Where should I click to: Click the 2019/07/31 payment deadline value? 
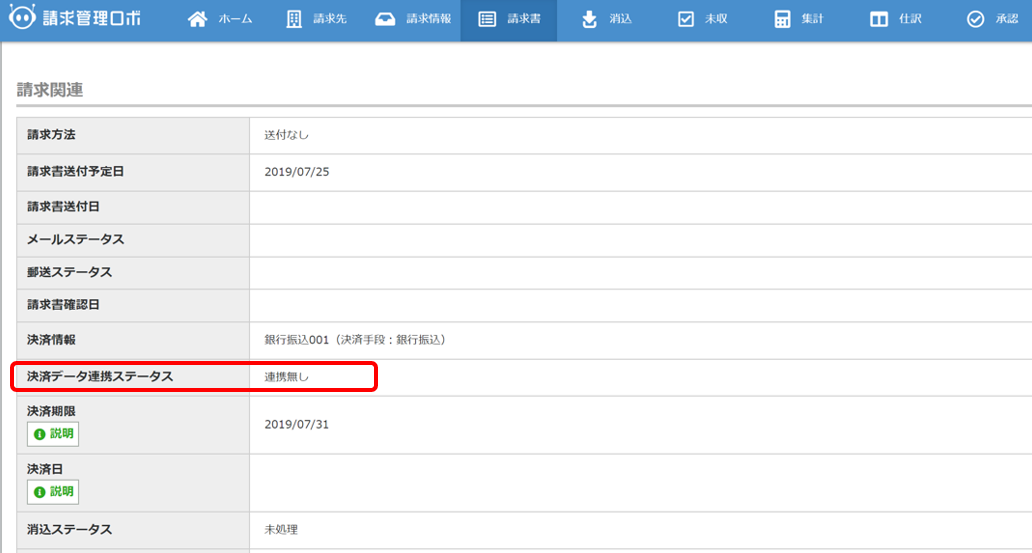pyautogui.click(x=297, y=424)
